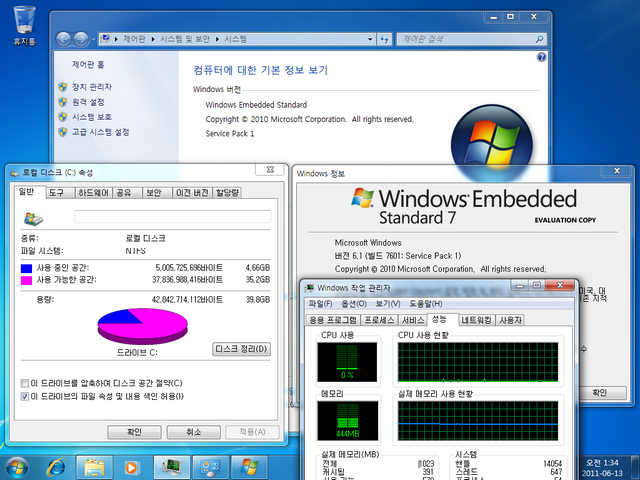Click the drive icon in disk properties

point(33,218)
